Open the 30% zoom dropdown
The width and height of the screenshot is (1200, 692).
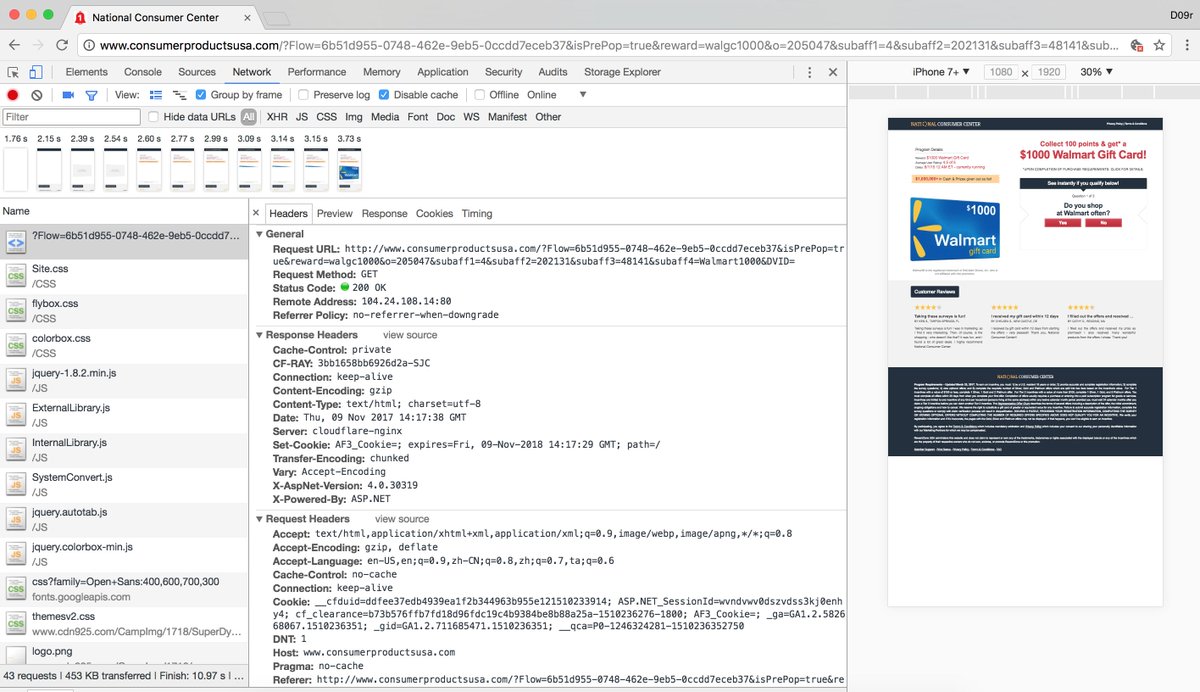pos(1096,72)
